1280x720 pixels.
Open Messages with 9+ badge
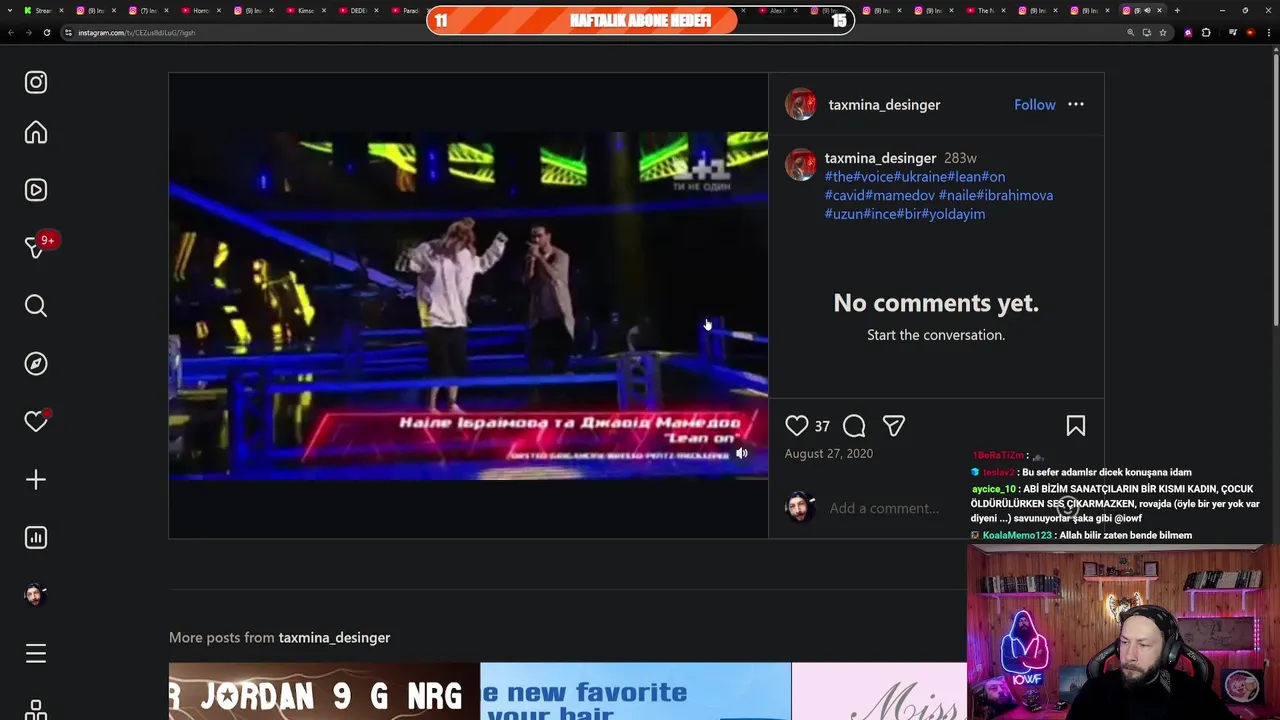tap(37, 247)
